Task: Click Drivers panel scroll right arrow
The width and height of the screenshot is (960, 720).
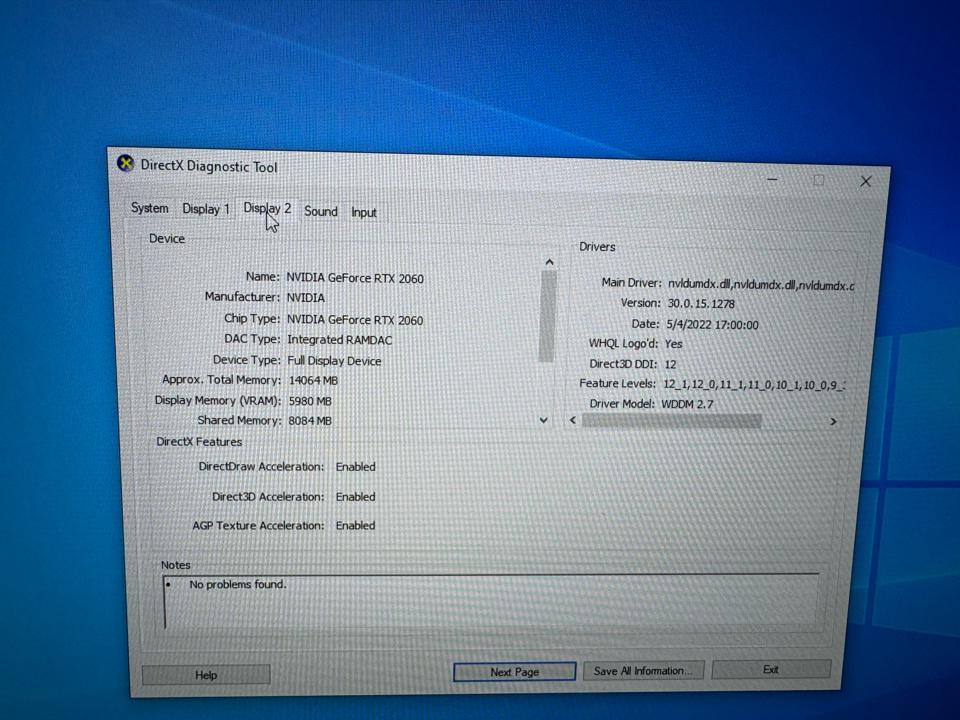Action: click(x=833, y=421)
